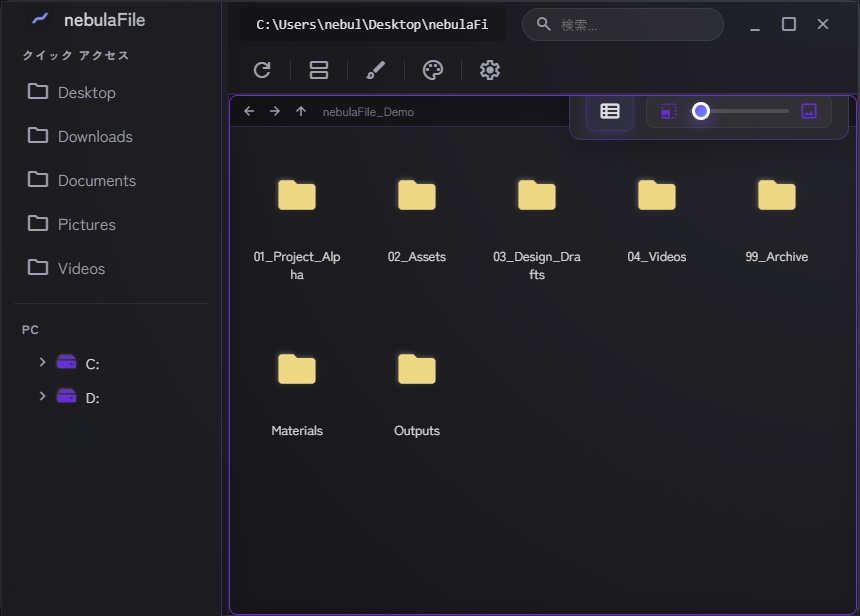Go back with the left arrow
Viewport: 860px width, 616px height.
249,111
